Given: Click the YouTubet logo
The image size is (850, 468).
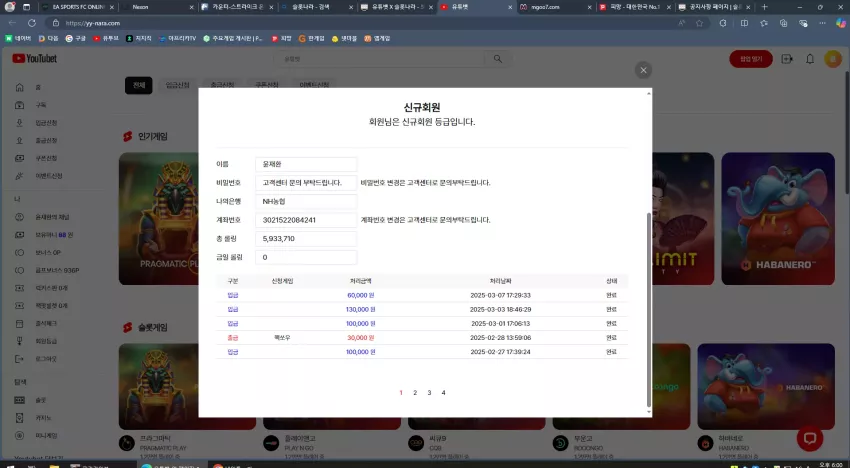Looking at the screenshot, I should coord(35,59).
